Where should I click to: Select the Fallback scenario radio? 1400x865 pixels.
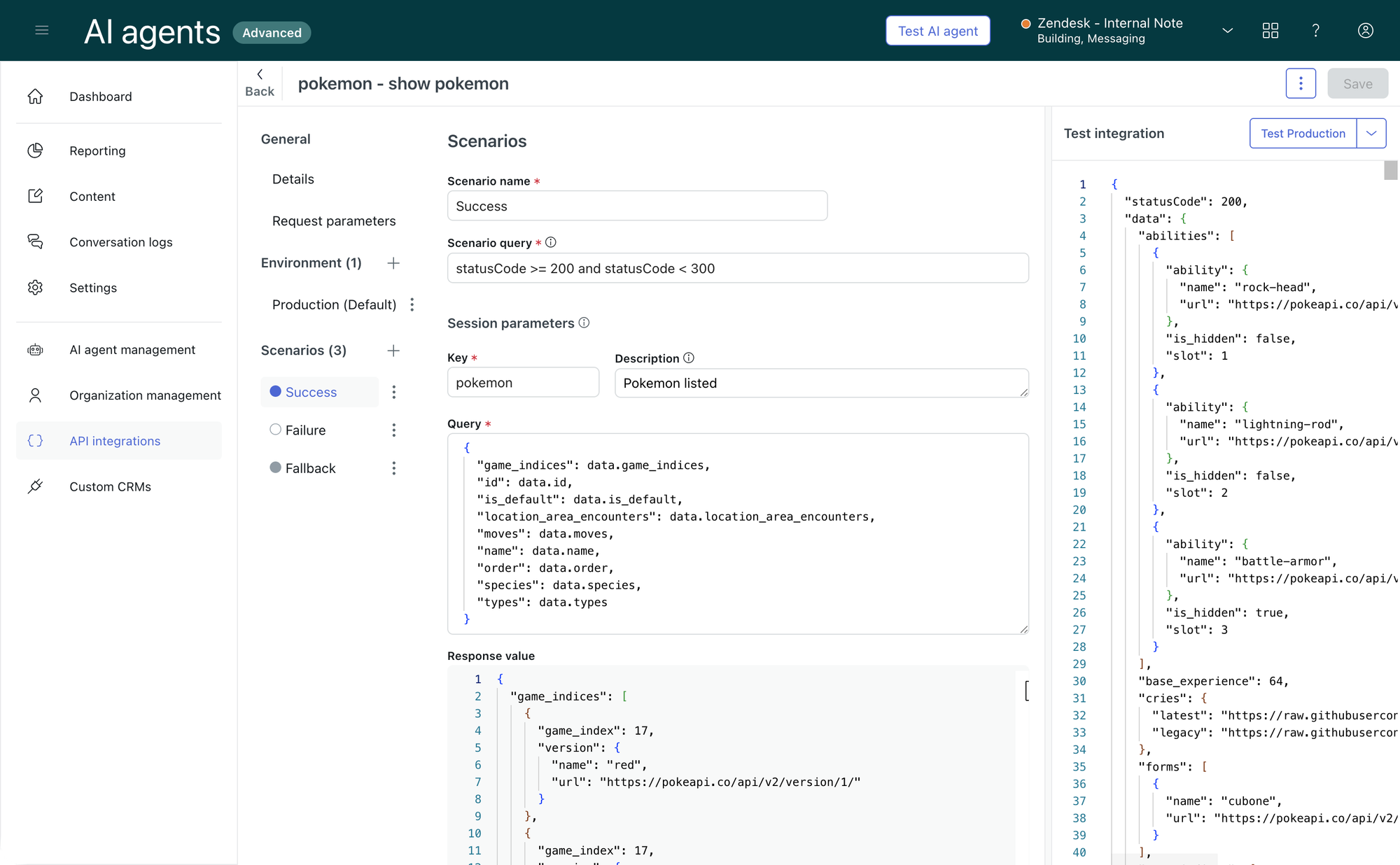pos(276,467)
